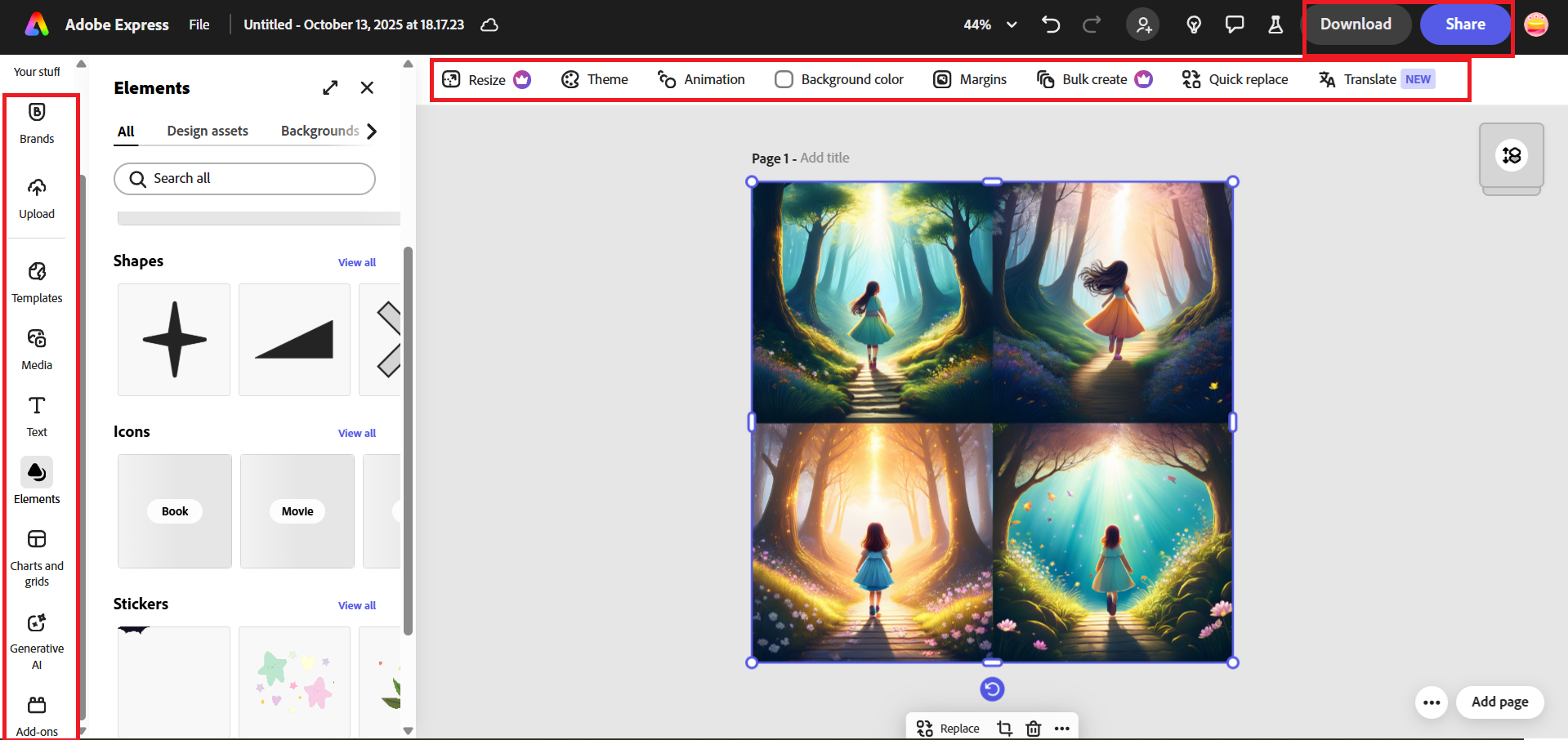
Task: Open comments via the speech bubble icon
Action: 1235,25
